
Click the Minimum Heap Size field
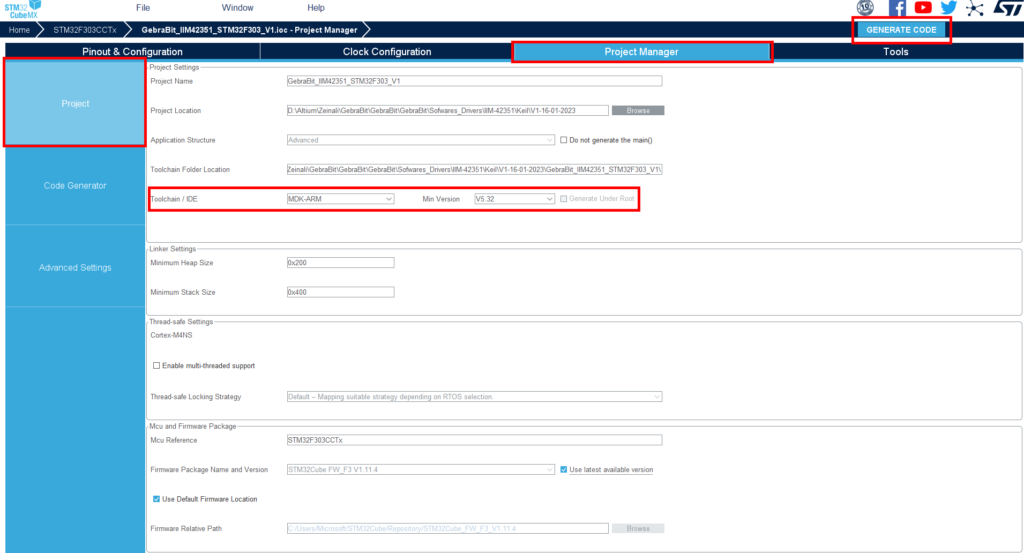click(x=340, y=262)
